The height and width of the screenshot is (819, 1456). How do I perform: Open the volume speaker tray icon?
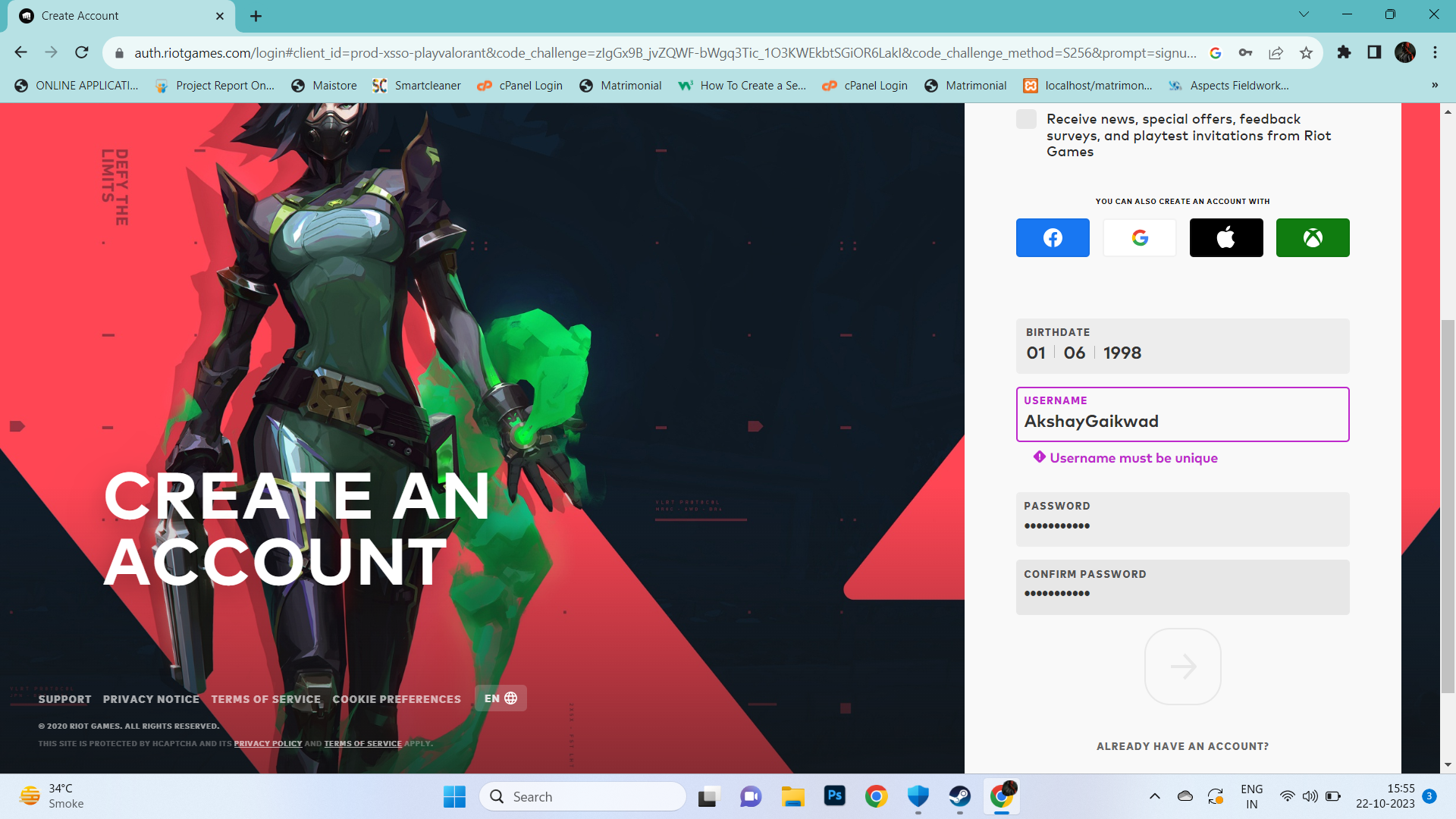coord(1310,796)
